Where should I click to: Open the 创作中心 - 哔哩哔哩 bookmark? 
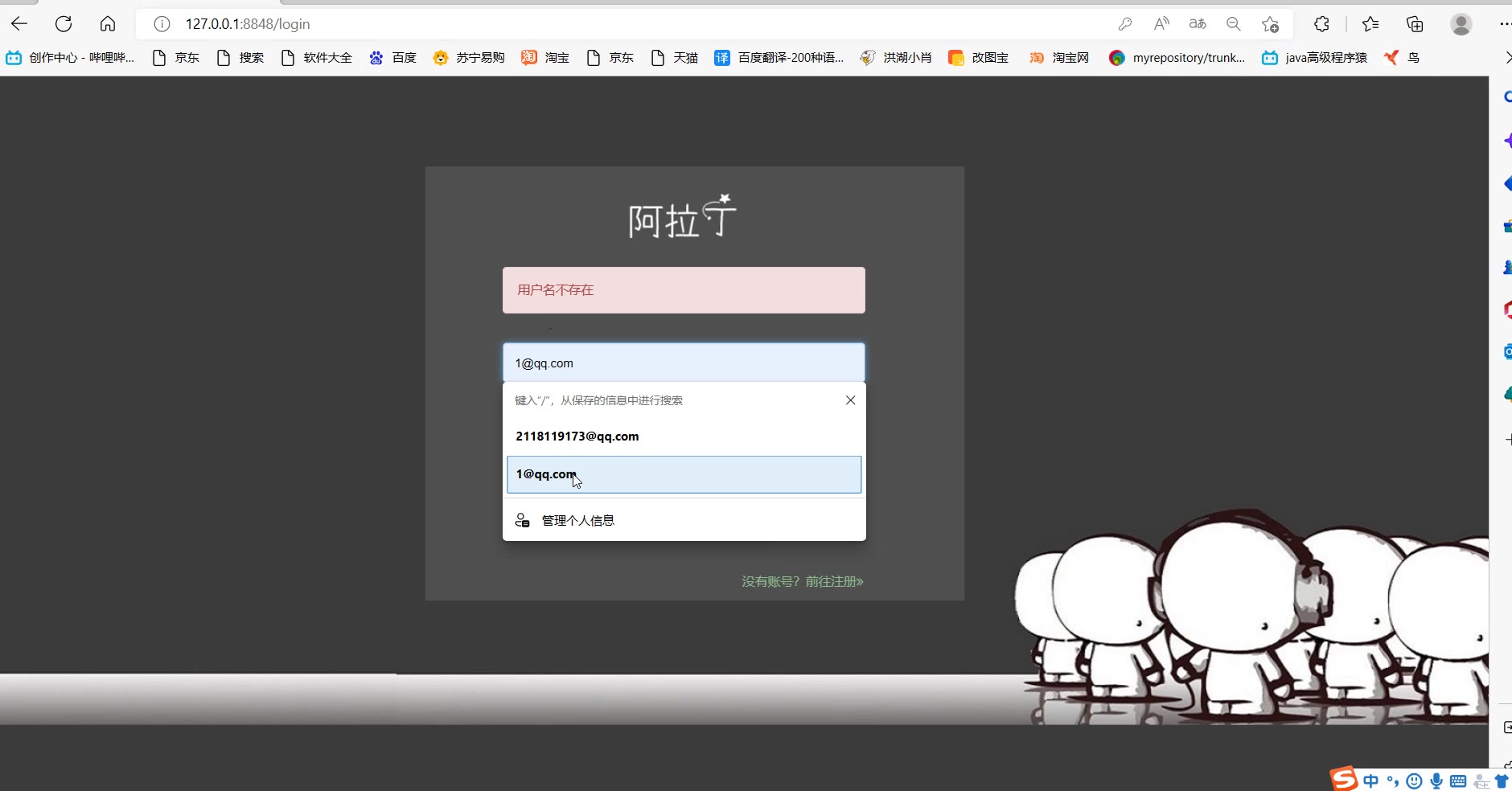(x=70, y=57)
